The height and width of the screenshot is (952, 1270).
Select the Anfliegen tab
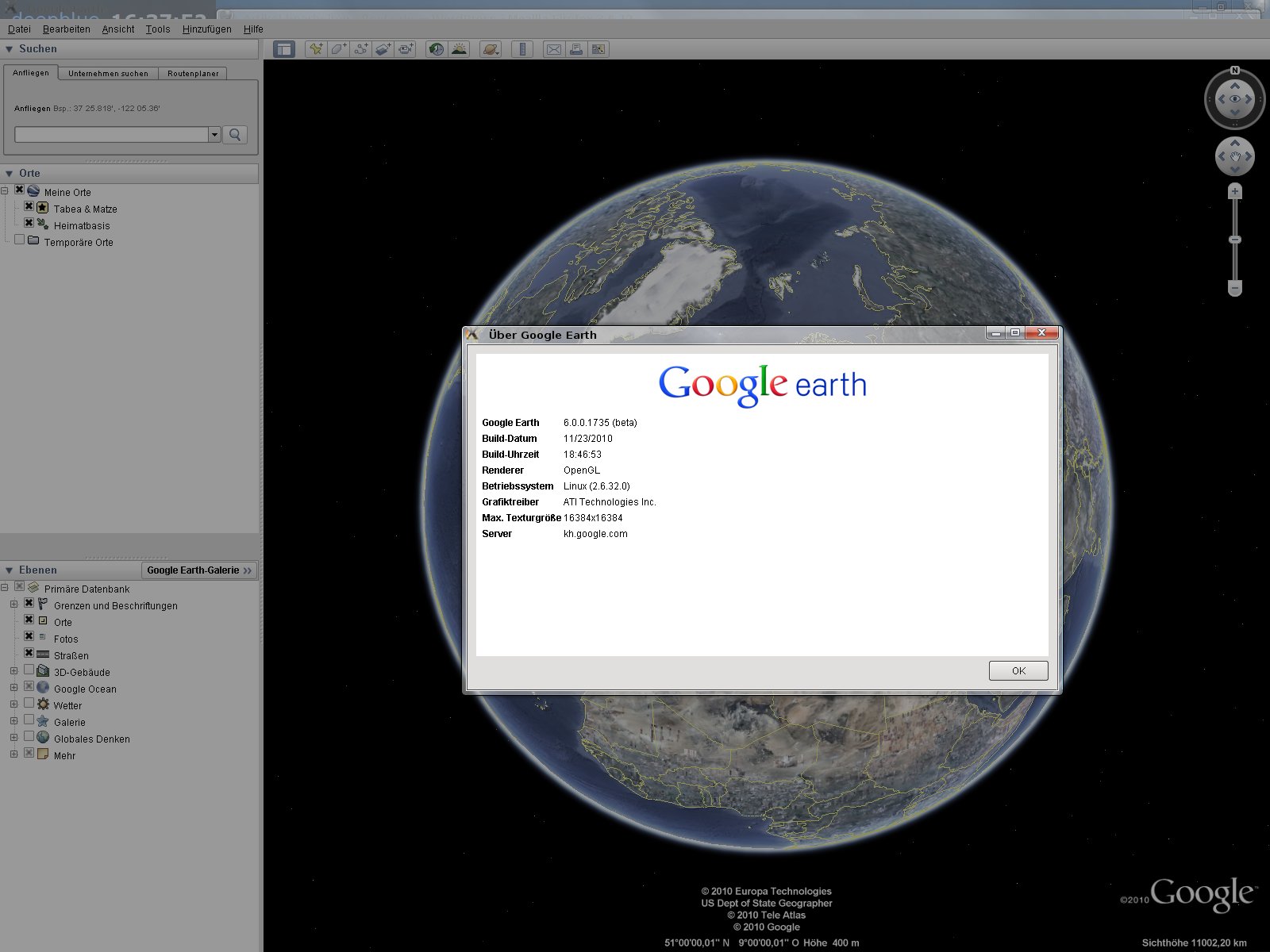[31, 72]
